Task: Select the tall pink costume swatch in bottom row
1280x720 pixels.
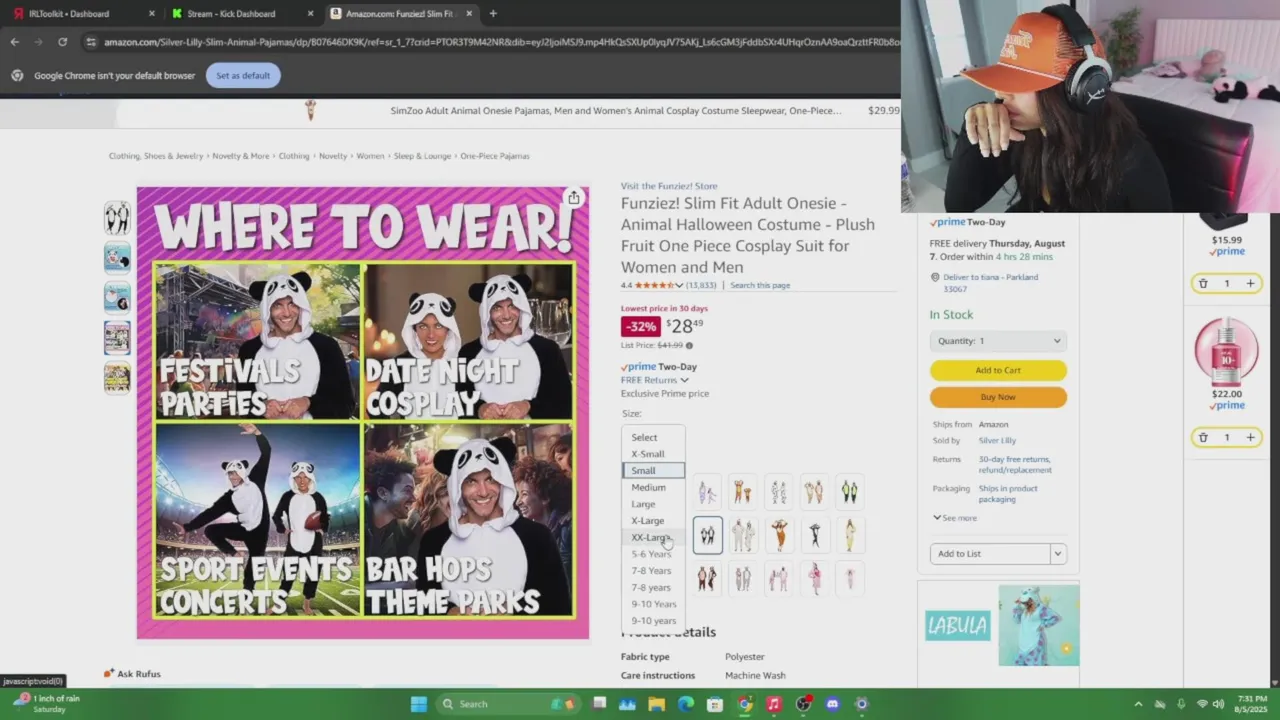Action: point(815,578)
